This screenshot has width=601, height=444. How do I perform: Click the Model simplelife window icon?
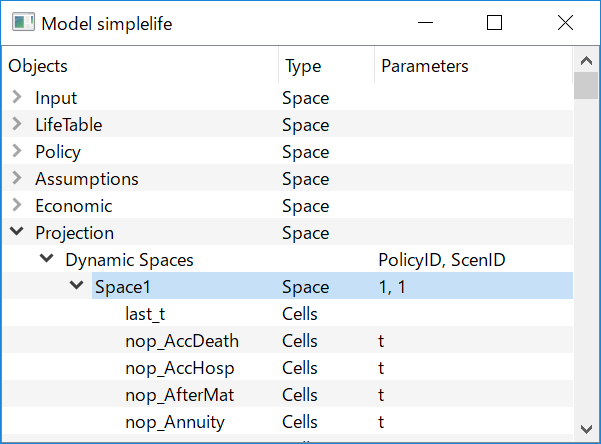coord(23,22)
